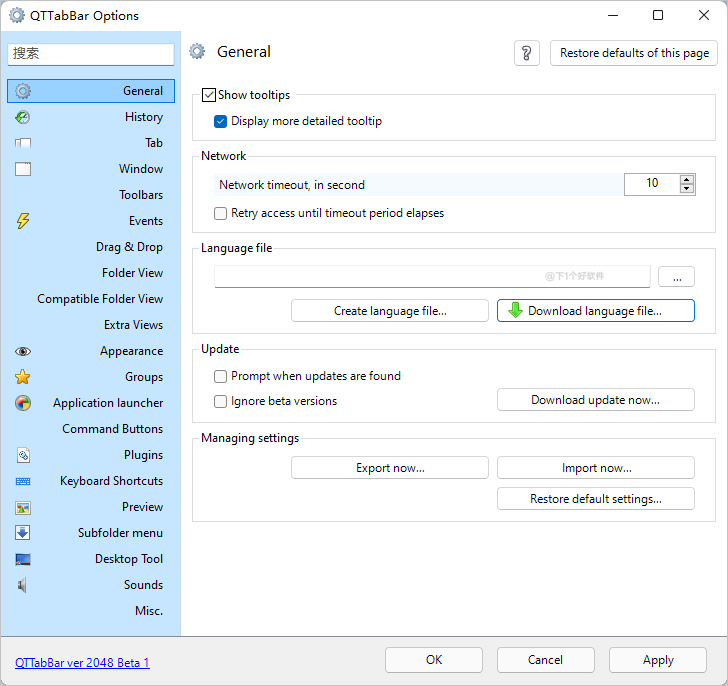The image size is (728, 686).
Task: Click the History clock icon
Action: click(23, 117)
